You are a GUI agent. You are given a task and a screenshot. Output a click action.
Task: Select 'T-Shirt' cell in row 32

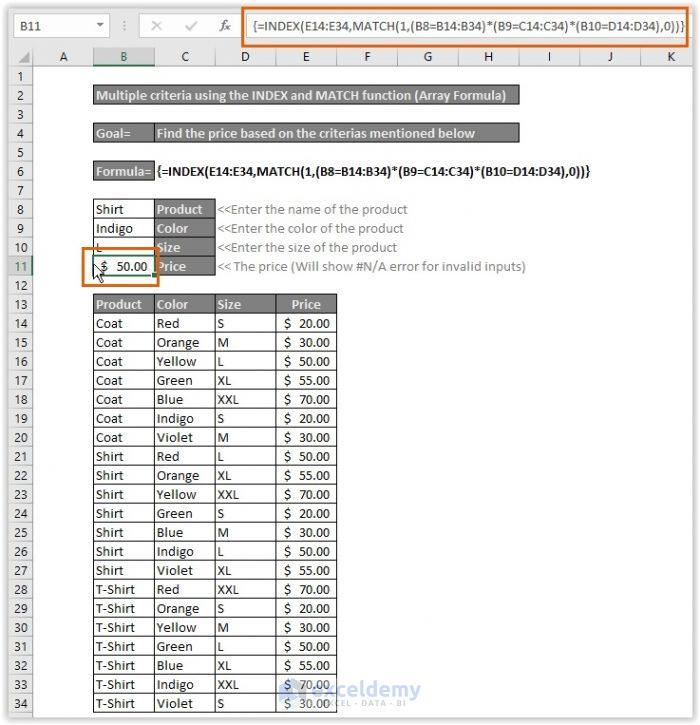coord(123,665)
